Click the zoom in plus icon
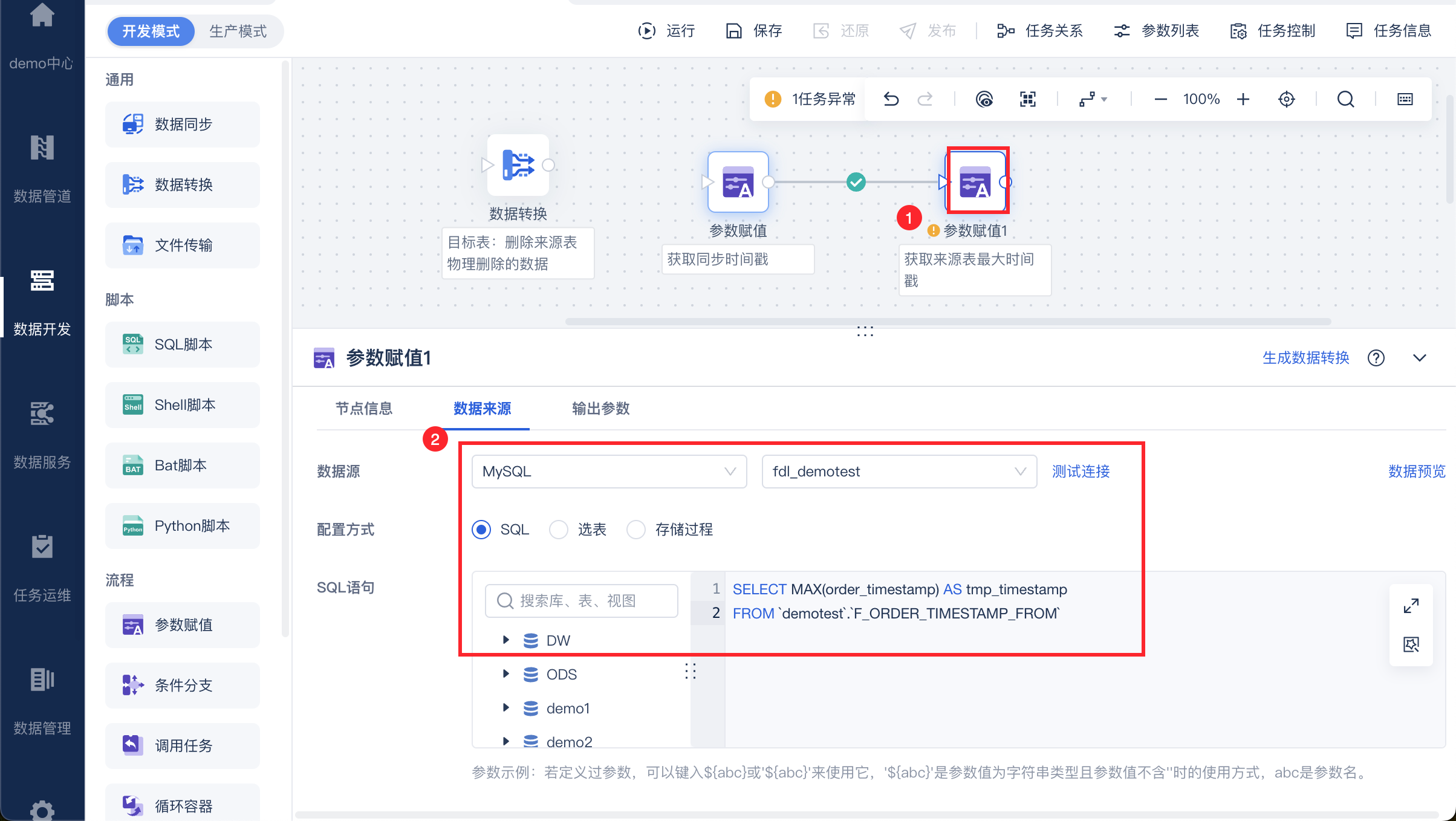The width and height of the screenshot is (1456, 821). pos(1243,99)
